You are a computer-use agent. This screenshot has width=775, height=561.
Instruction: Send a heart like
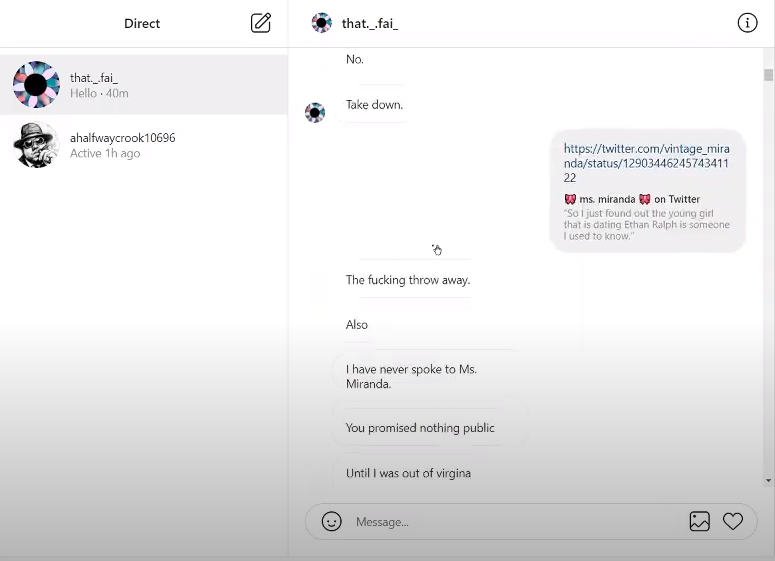[x=732, y=521]
